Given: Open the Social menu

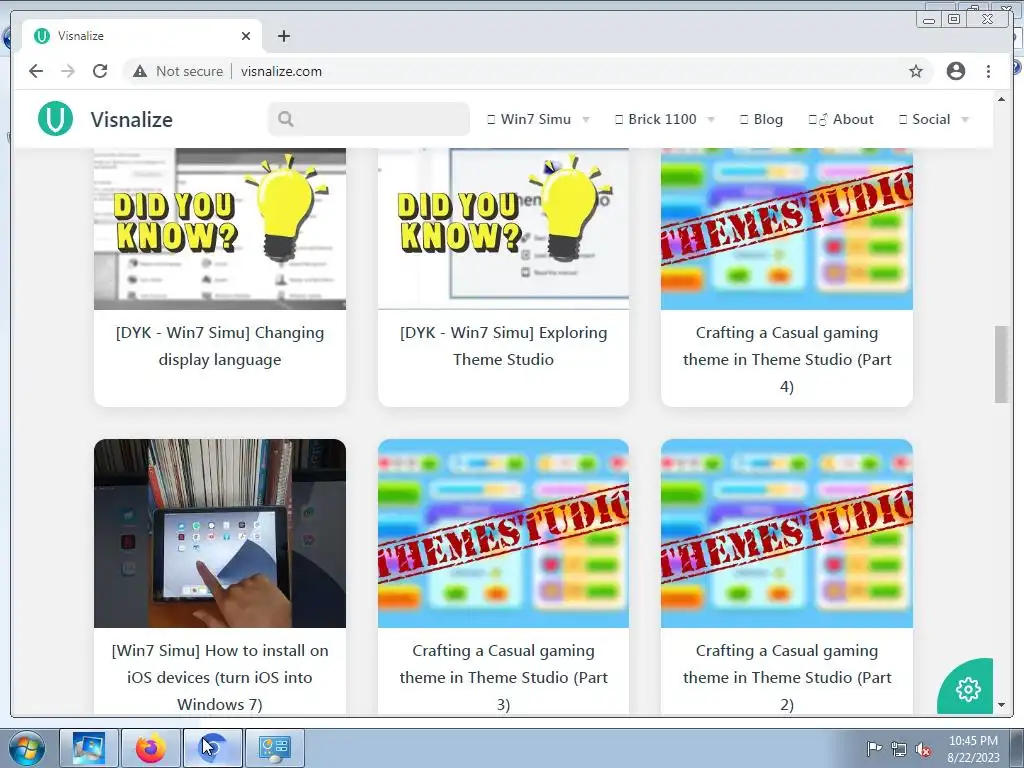Looking at the screenshot, I should [x=925, y=119].
